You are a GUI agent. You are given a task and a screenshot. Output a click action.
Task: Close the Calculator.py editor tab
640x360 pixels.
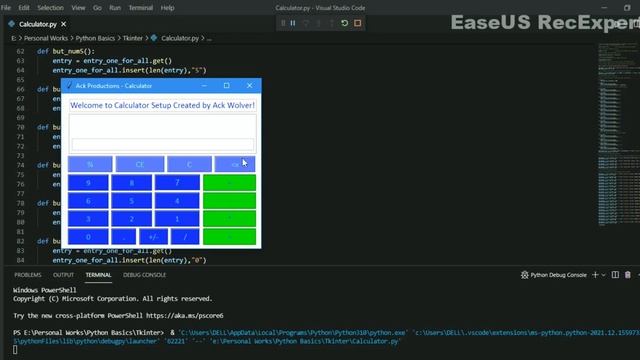(x=64, y=24)
